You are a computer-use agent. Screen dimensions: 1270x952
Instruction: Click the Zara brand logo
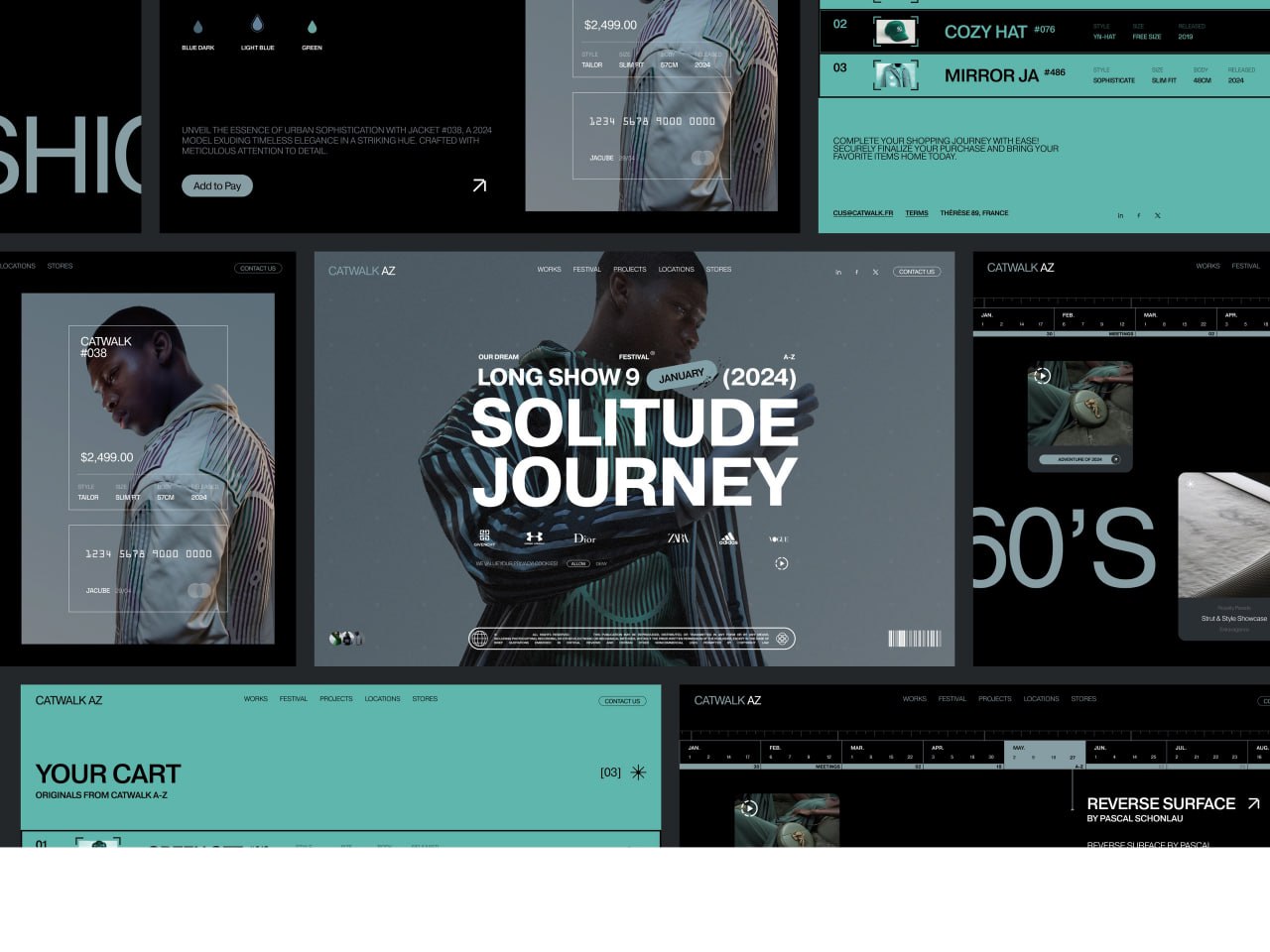click(678, 538)
